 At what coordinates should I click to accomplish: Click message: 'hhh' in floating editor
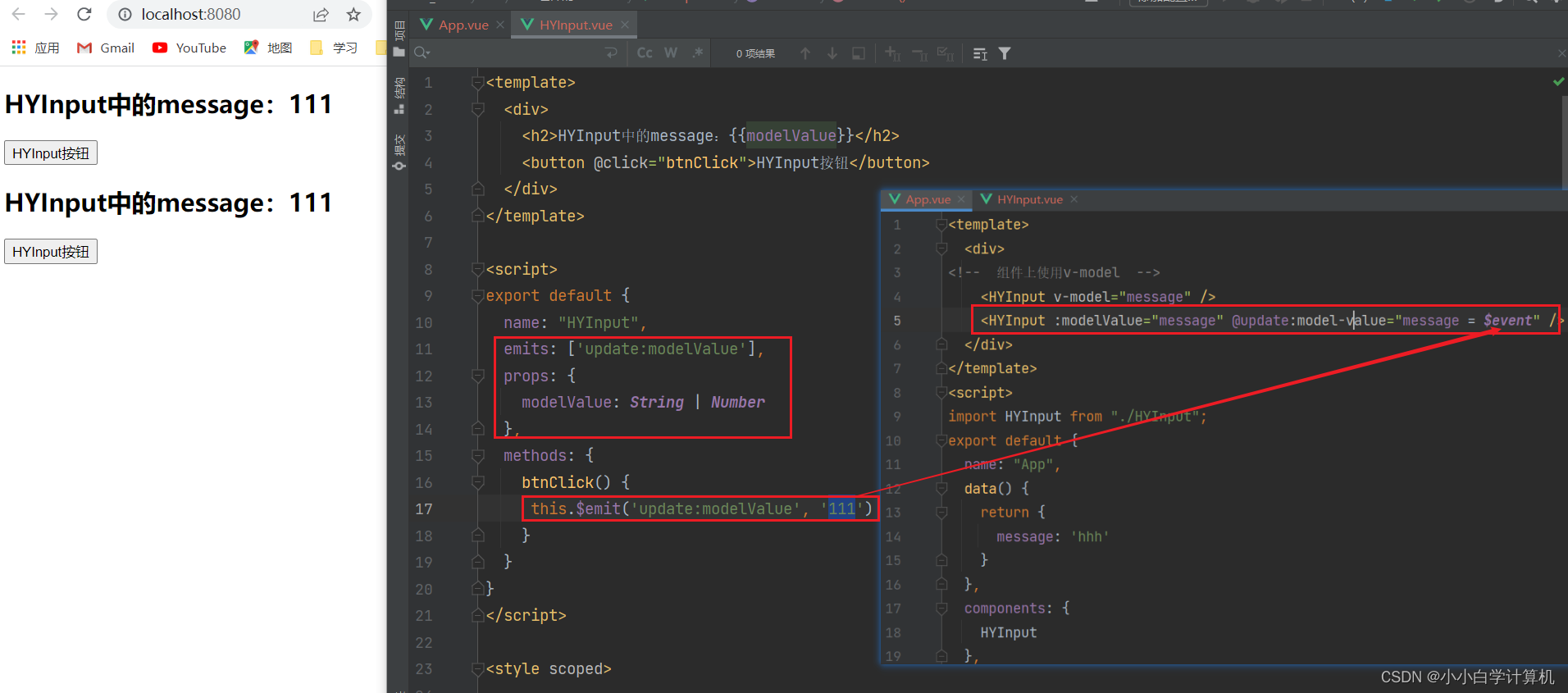click(1053, 537)
